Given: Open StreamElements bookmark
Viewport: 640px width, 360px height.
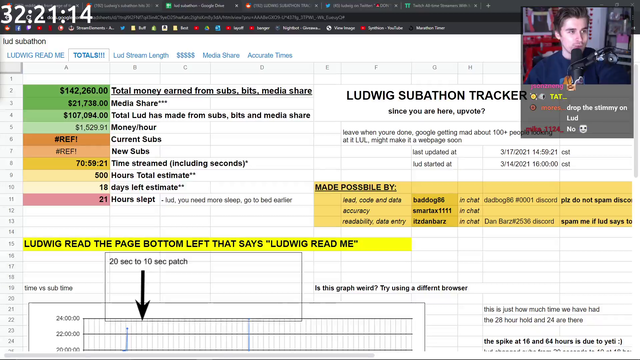Looking at the screenshot, I should 91,28.
